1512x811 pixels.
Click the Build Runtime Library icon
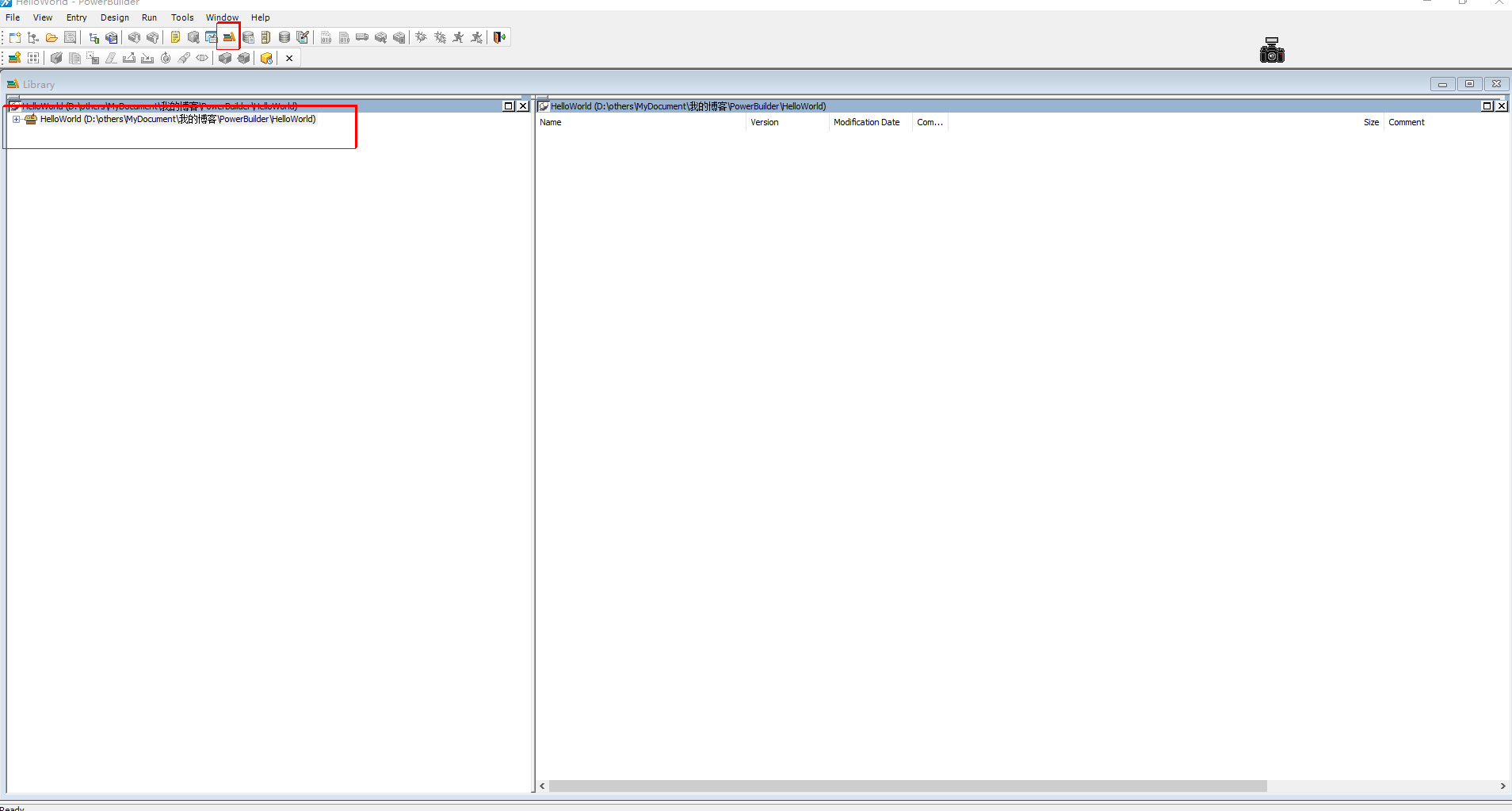click(x=266, y=58)
